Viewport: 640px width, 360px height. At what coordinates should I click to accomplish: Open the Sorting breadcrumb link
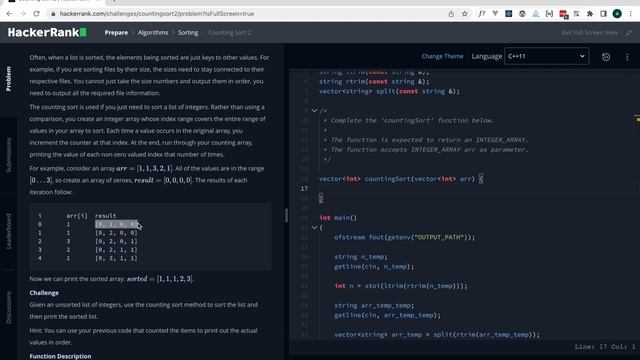point(188,33)
